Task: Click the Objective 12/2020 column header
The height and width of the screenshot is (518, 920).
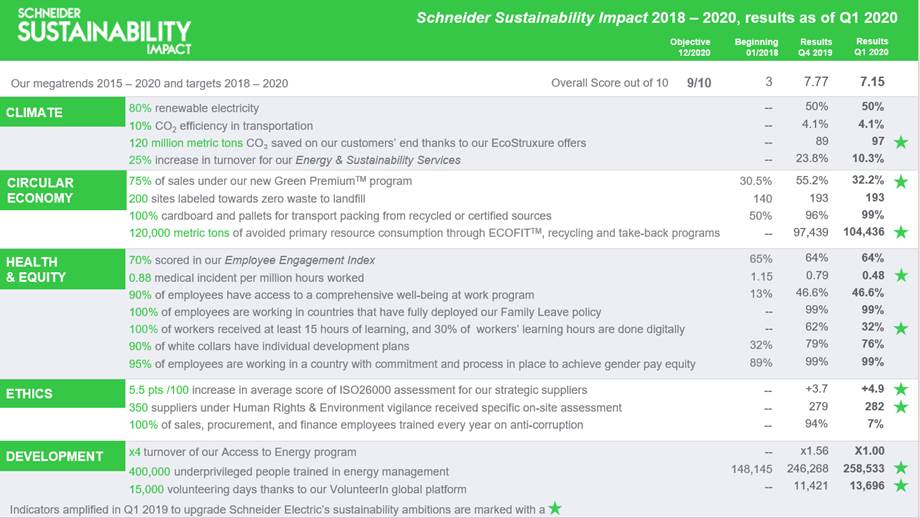Action: click(689, 47)
